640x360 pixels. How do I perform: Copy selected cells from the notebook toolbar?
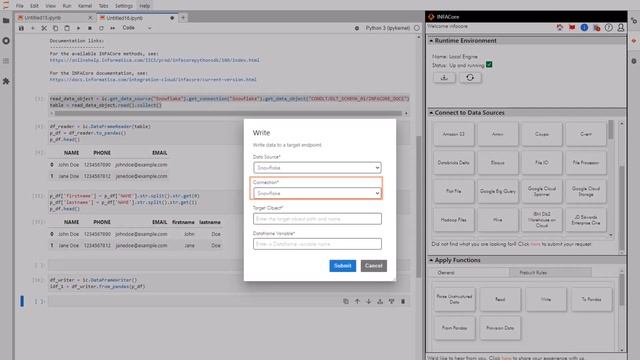[x=56, y=28]
